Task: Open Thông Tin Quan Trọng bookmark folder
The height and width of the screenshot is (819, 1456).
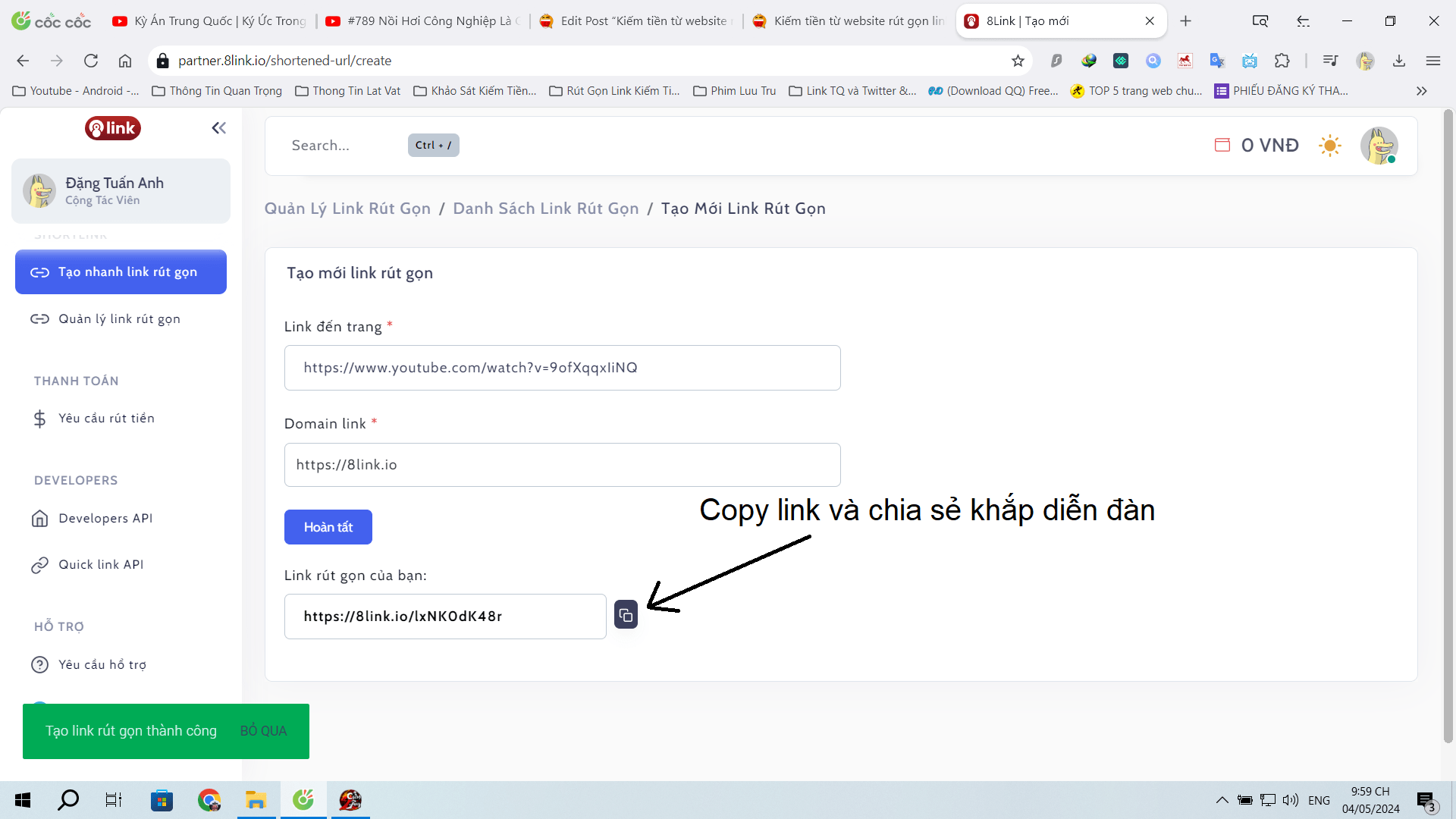Action: (217, 91)
